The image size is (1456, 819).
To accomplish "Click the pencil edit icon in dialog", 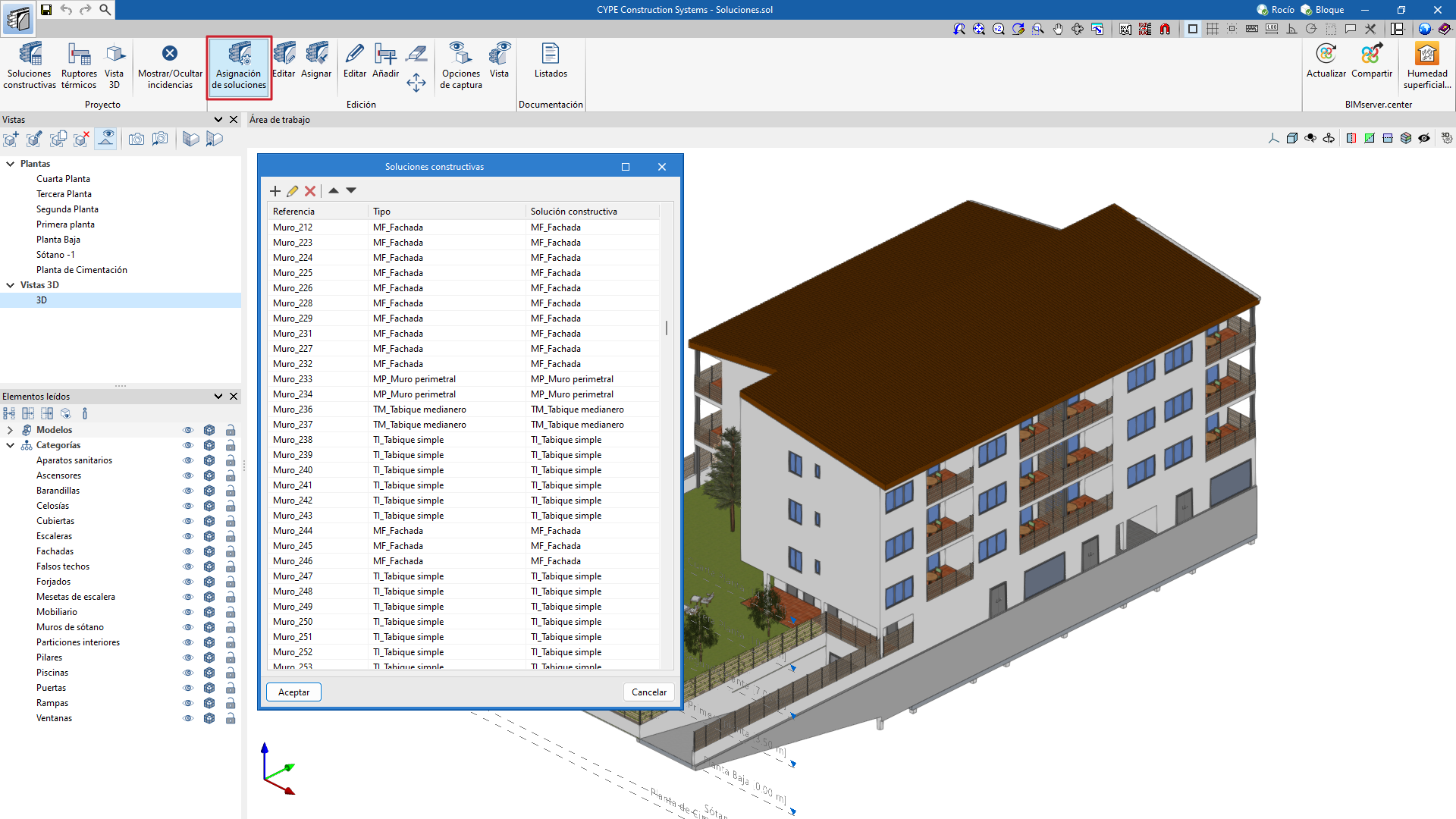I will 293,191.
